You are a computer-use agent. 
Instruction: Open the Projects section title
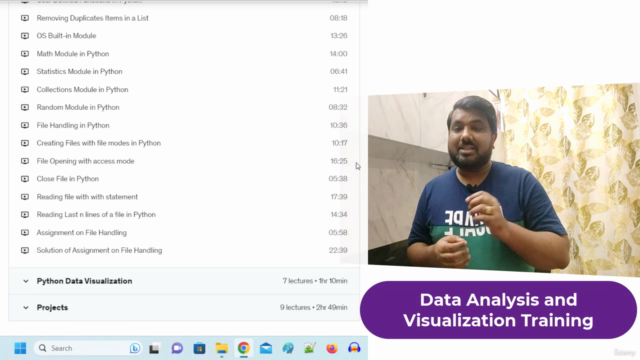(x=52, y=308)
